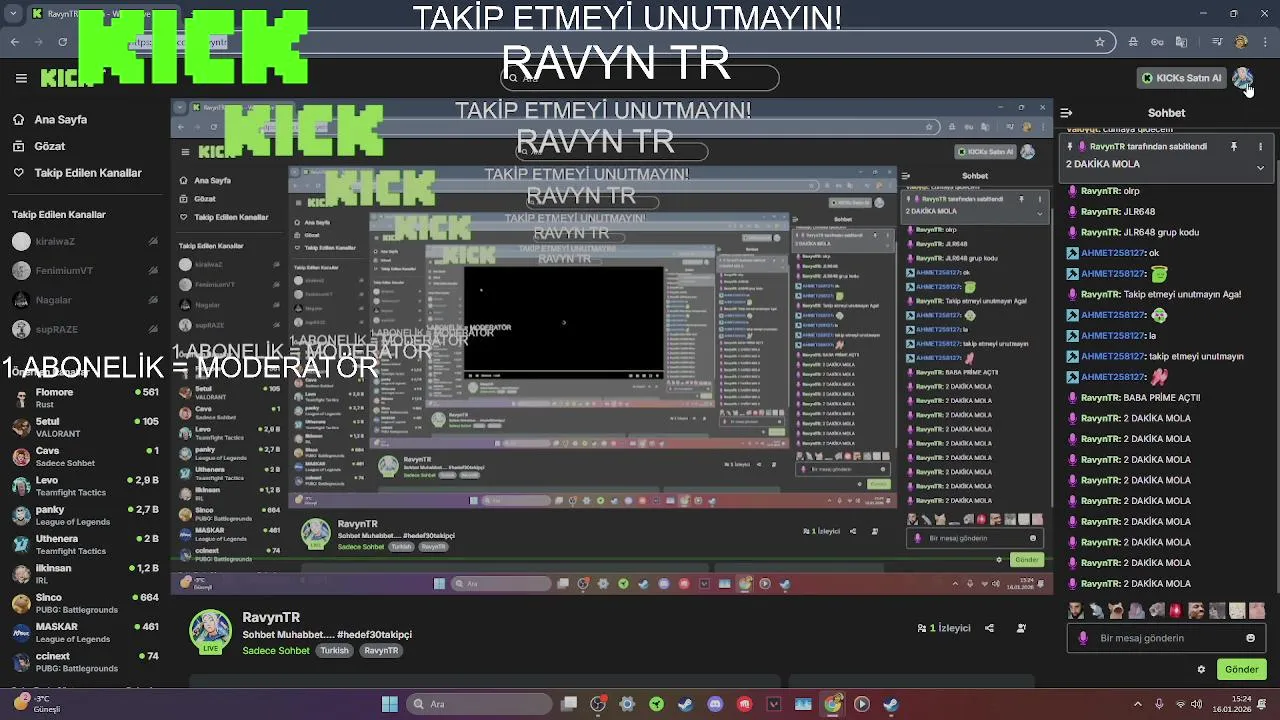Click the taskbar microphone tray icon

coord(1158,704)
